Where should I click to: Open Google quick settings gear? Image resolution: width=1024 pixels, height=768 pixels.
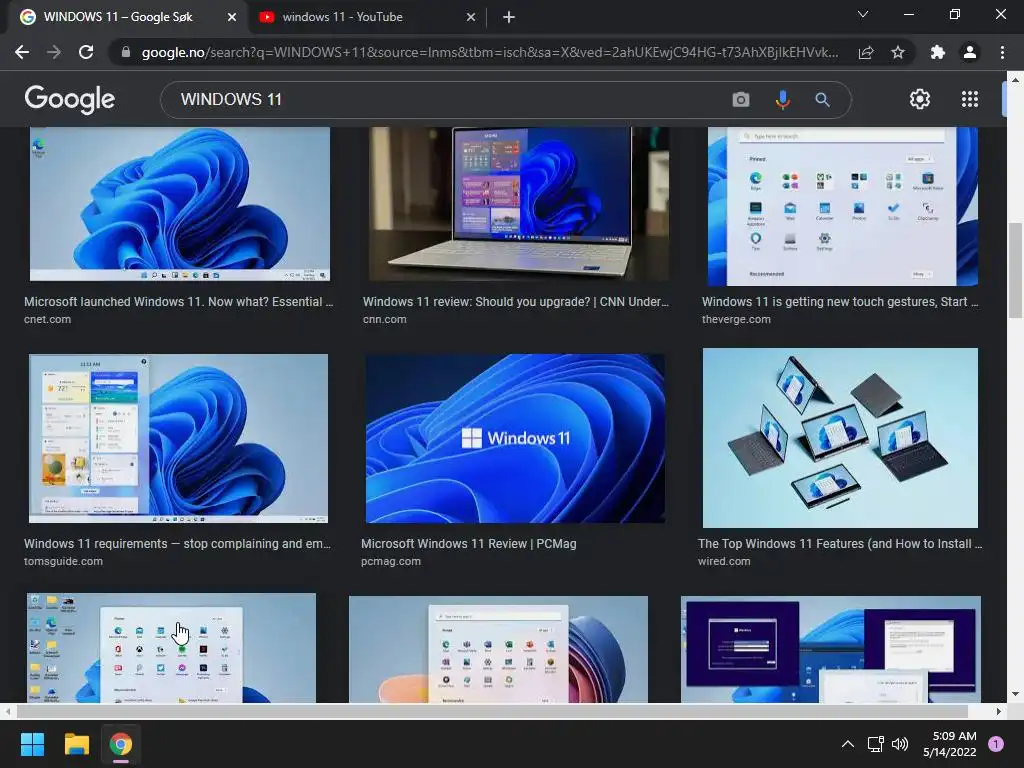[920, 99]
